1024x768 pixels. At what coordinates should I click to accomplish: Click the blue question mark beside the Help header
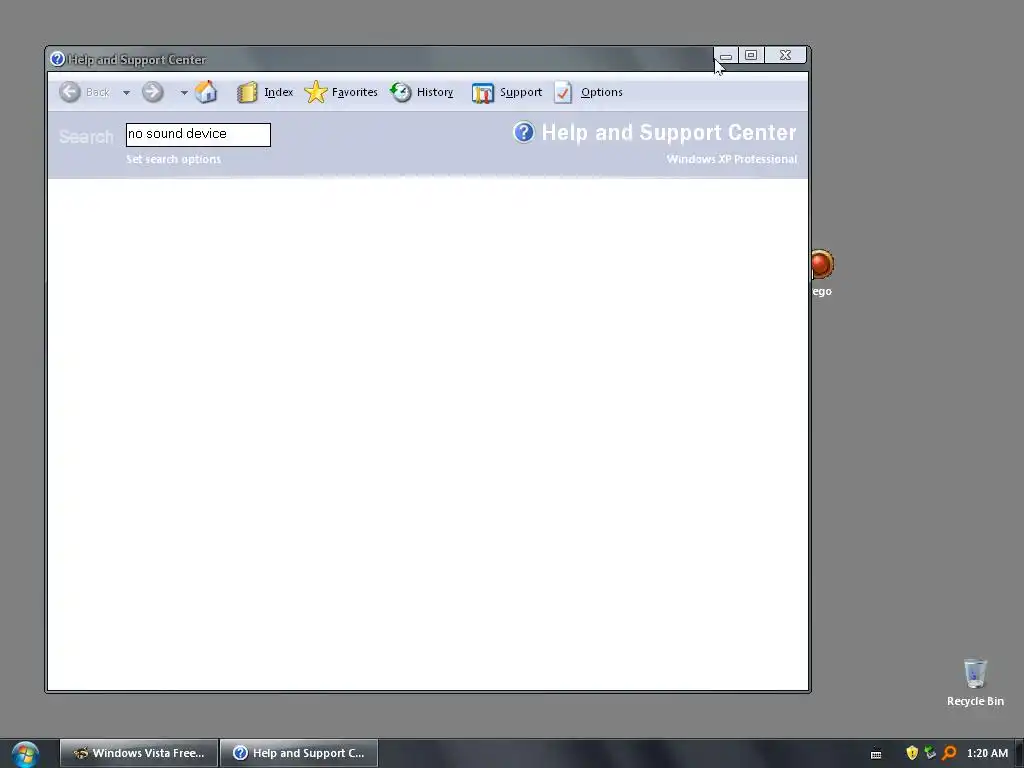[524, 133]
